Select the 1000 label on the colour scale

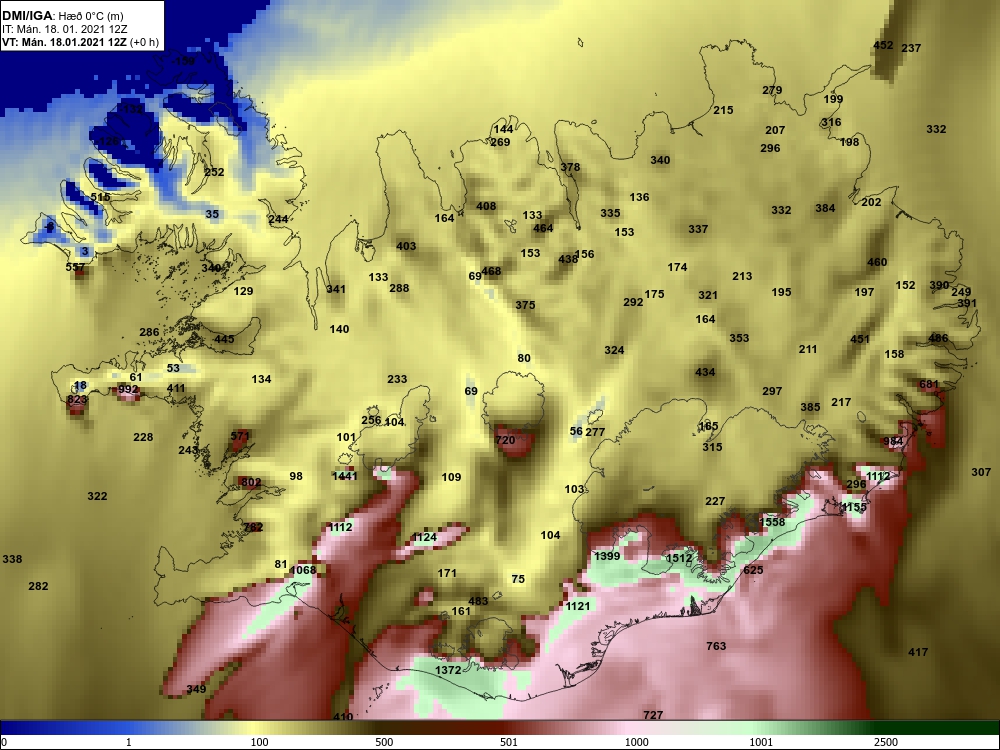pyautogui.click(x=636, y=742)
